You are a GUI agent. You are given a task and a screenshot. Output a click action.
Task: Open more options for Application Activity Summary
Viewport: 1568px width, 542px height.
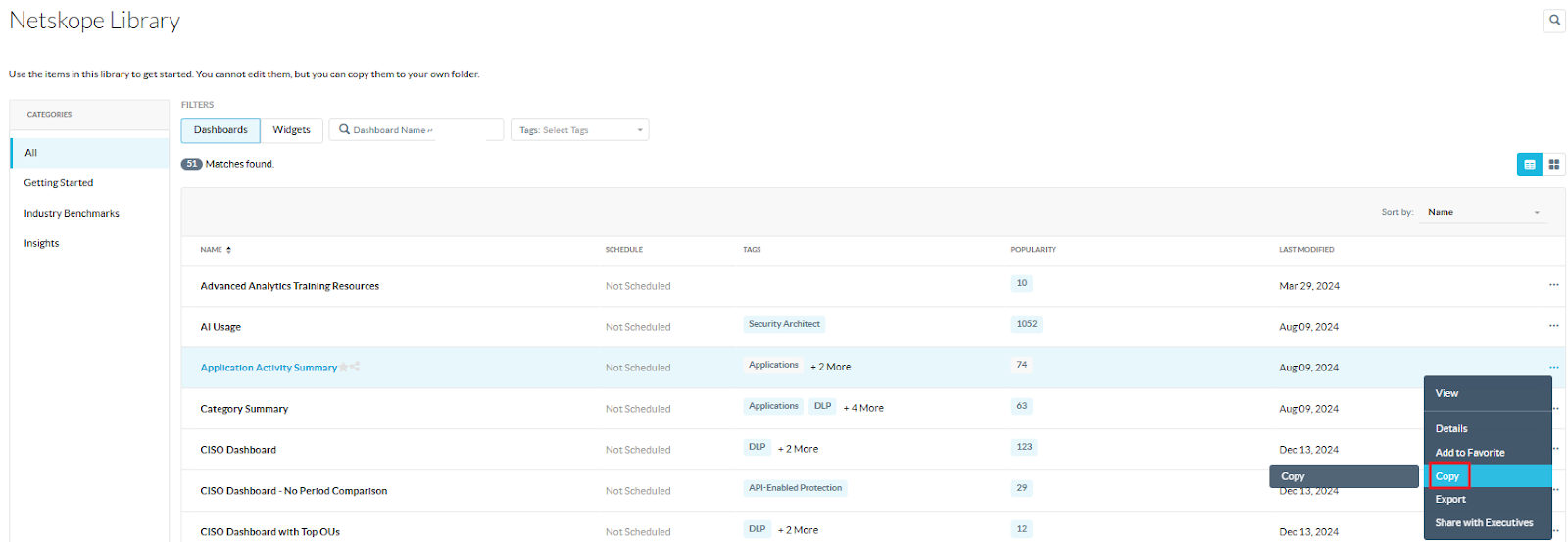(x=1553, y=368)
